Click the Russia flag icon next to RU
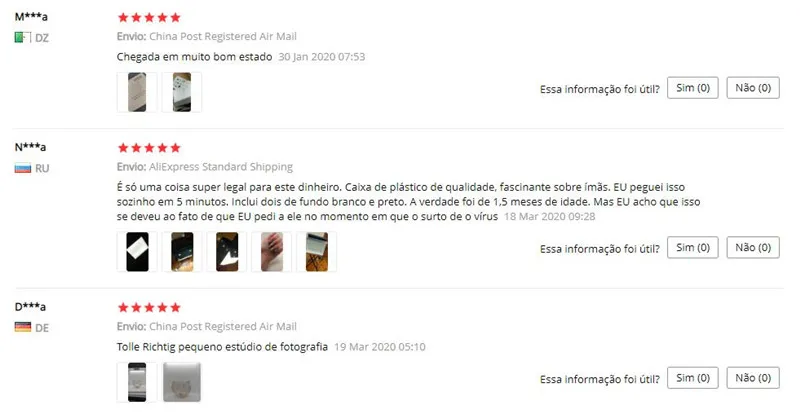800x418 pixels. [x=22, y=168]
